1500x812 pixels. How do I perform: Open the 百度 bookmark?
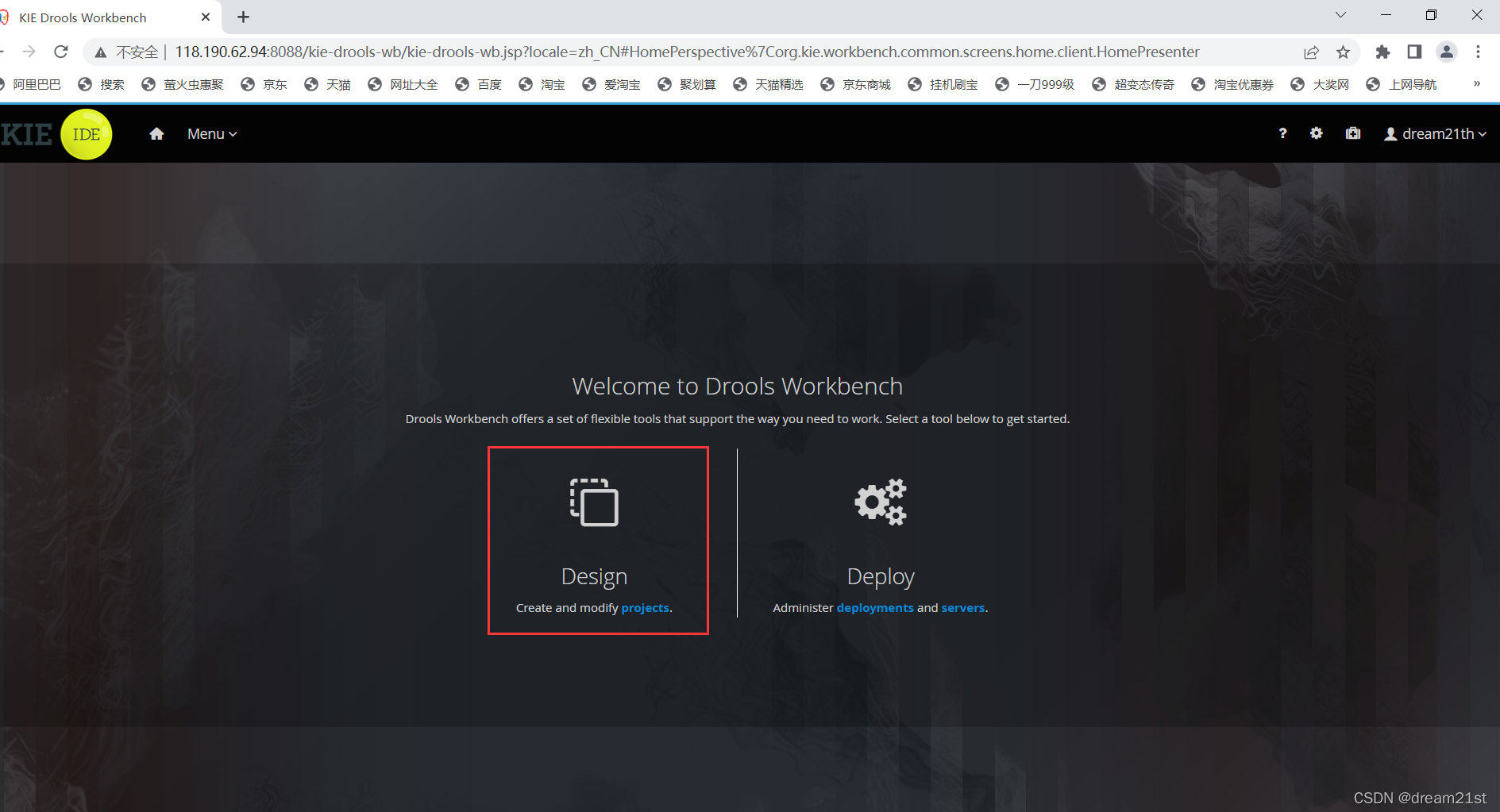pos(479,84)
